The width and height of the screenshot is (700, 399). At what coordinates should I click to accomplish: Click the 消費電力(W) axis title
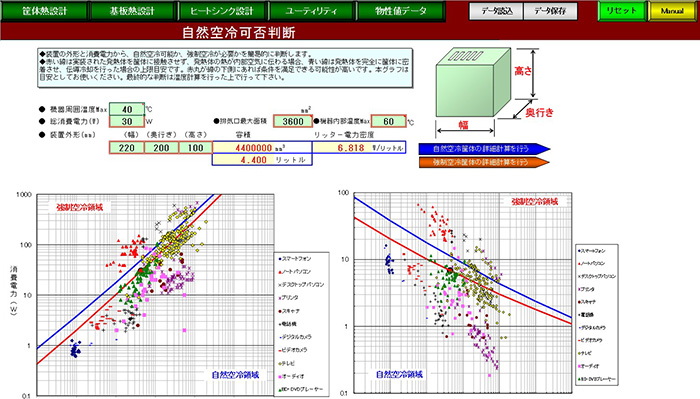(13, 291)
